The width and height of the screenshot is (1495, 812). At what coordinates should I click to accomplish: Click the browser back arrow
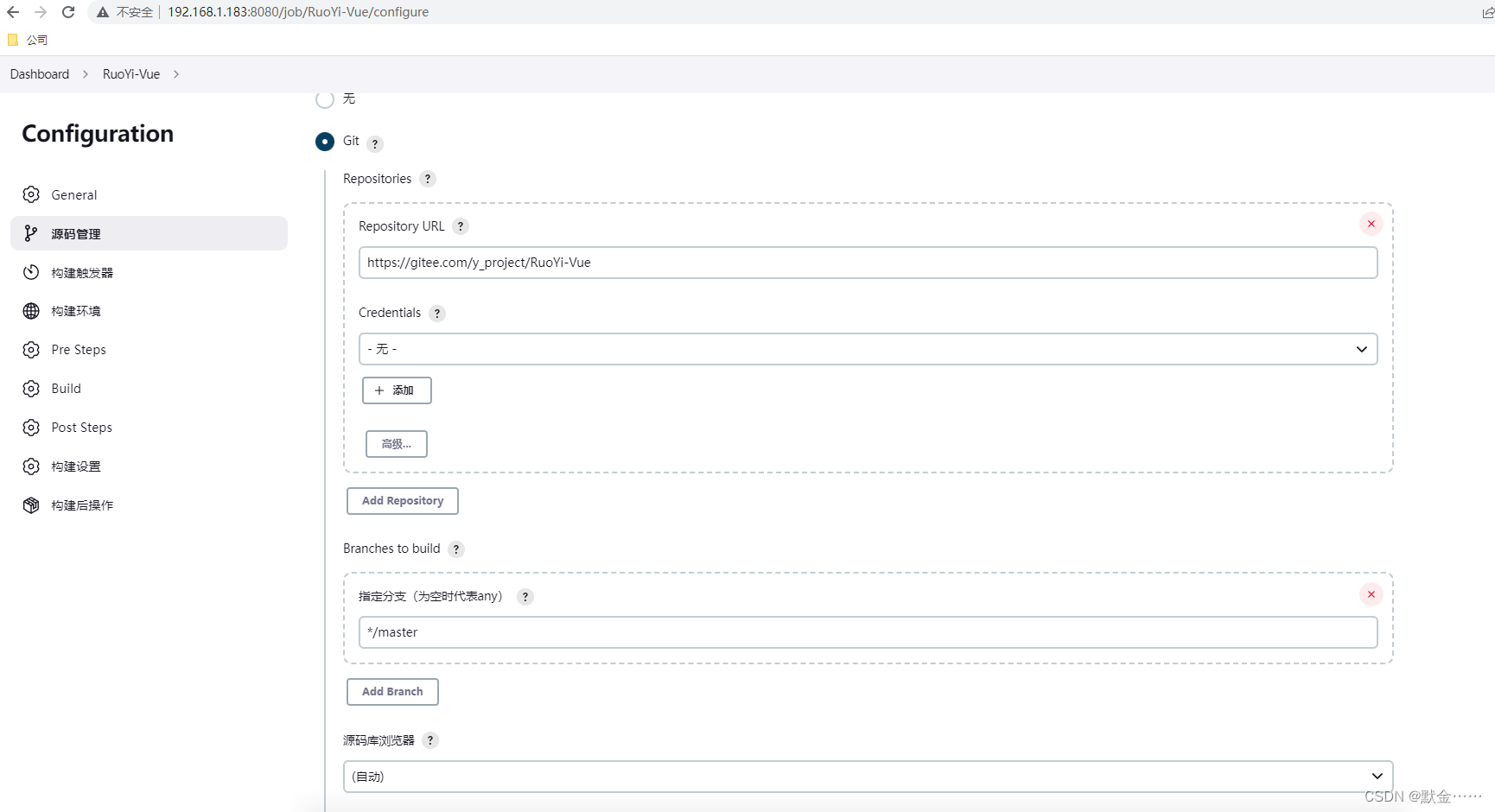pos(13,12)
